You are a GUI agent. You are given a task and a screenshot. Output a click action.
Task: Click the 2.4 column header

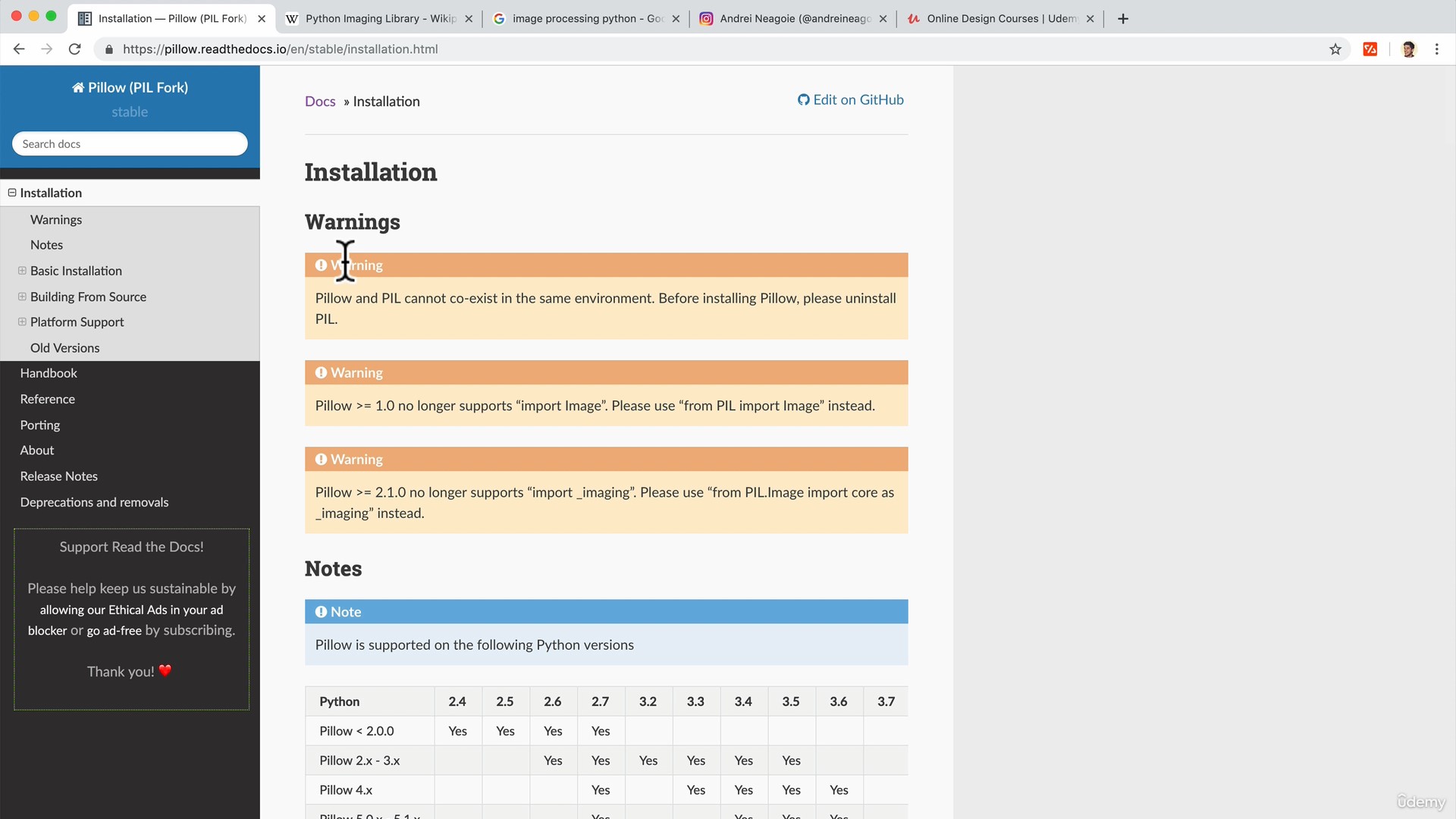[457, 701]
